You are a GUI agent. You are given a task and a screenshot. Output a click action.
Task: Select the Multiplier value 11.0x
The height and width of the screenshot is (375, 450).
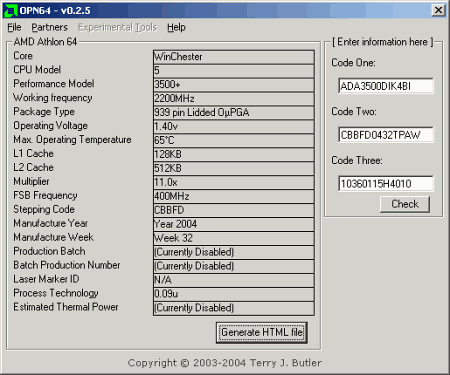[x=234, y=183]
